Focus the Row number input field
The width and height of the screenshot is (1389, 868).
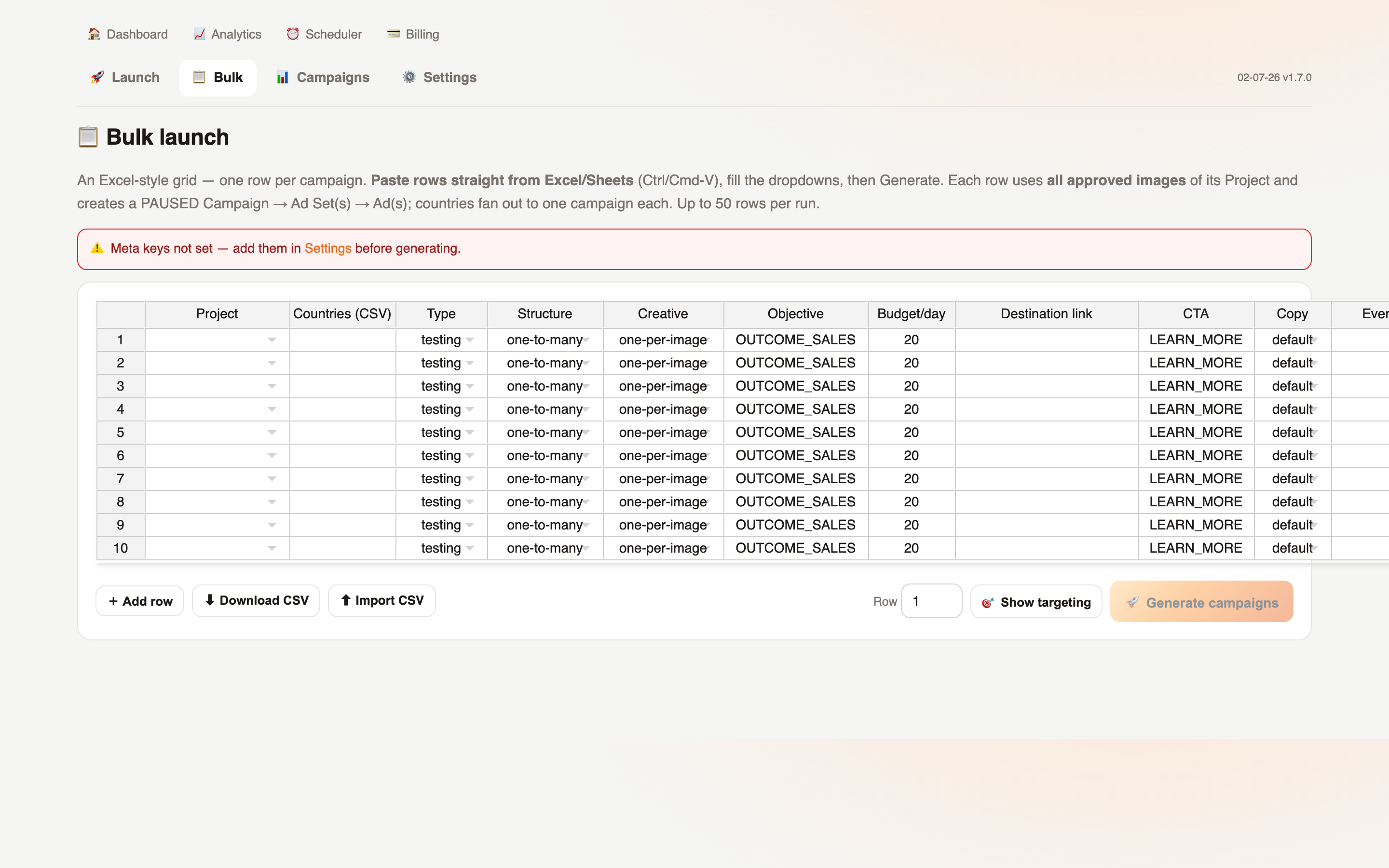pos(931,601)
